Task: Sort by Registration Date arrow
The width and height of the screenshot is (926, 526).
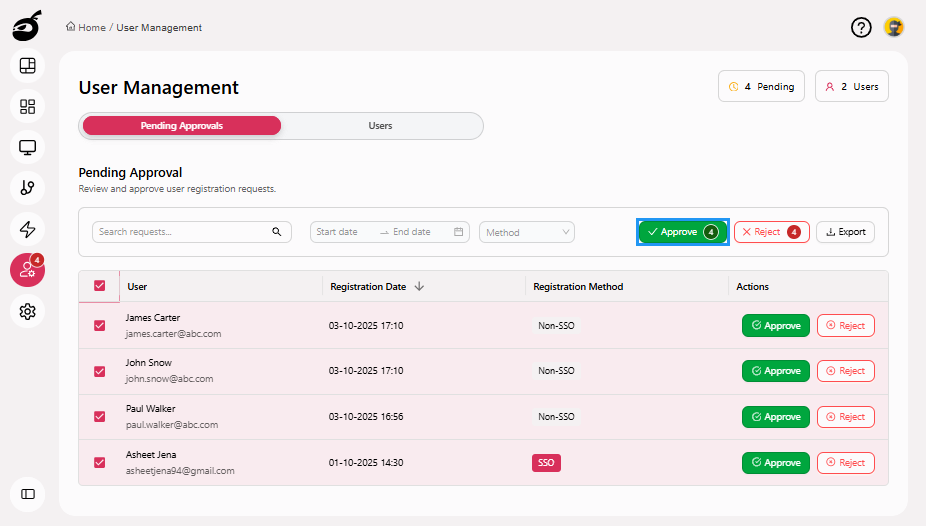Action: [x=419, y=286]
